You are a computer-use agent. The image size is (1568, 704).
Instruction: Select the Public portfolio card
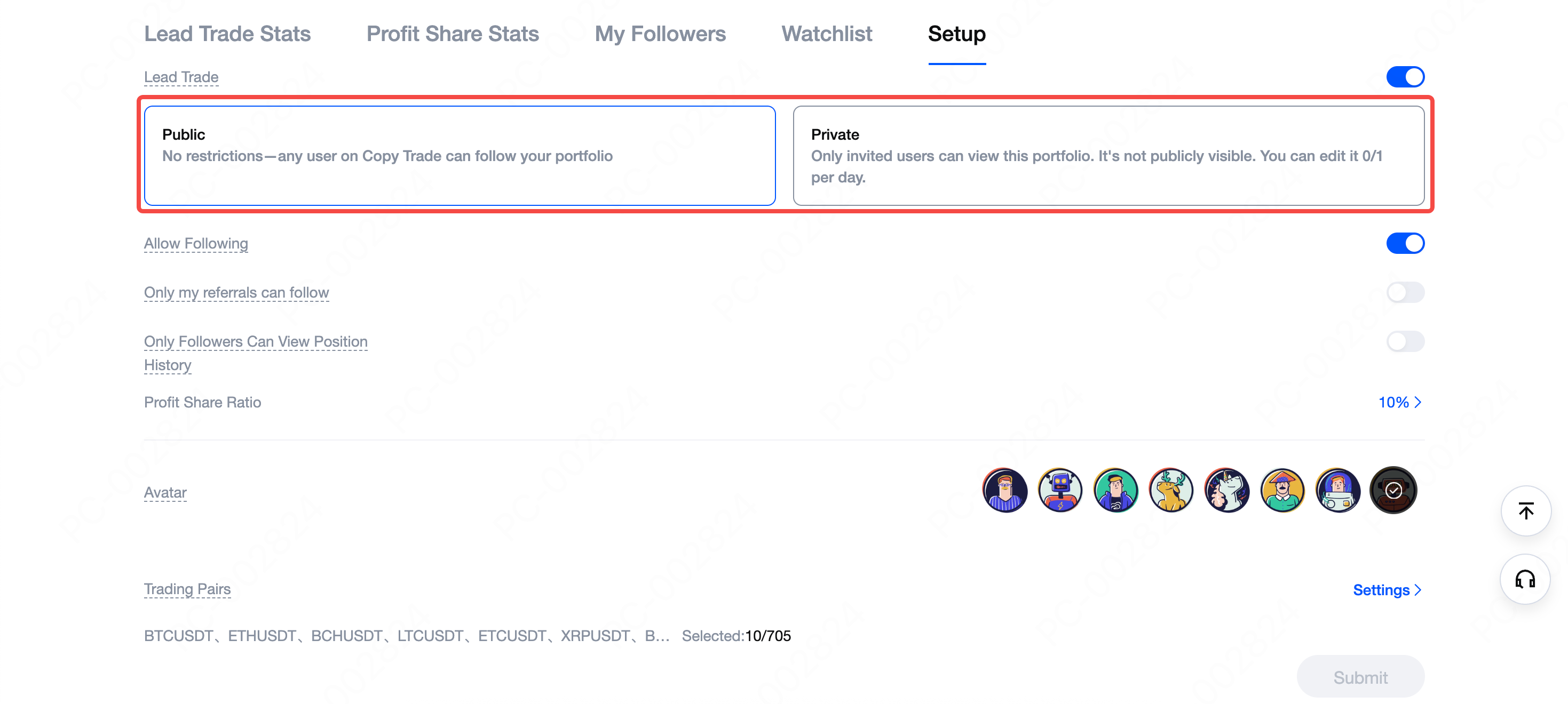[x=460, y=156]
